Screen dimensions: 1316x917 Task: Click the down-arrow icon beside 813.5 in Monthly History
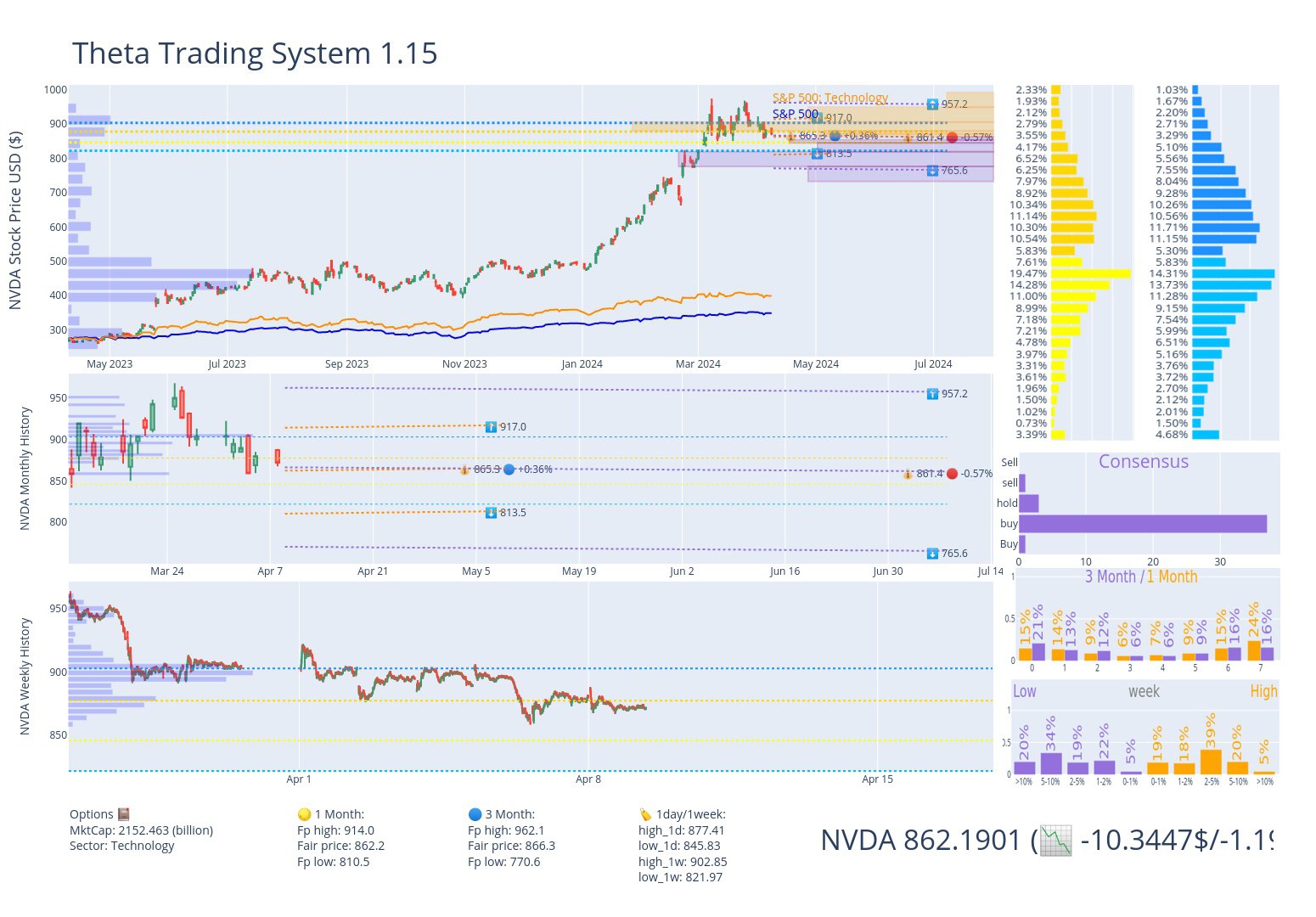point(491,513)
